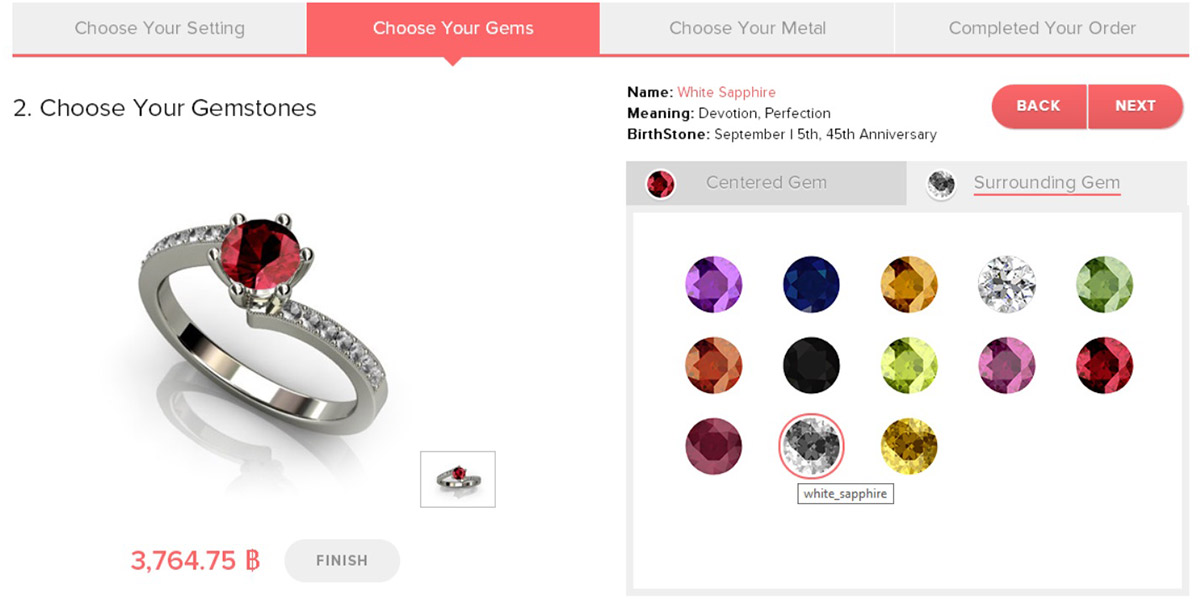
Task: Switch to the Centered Gem tab
Action: 766,183
